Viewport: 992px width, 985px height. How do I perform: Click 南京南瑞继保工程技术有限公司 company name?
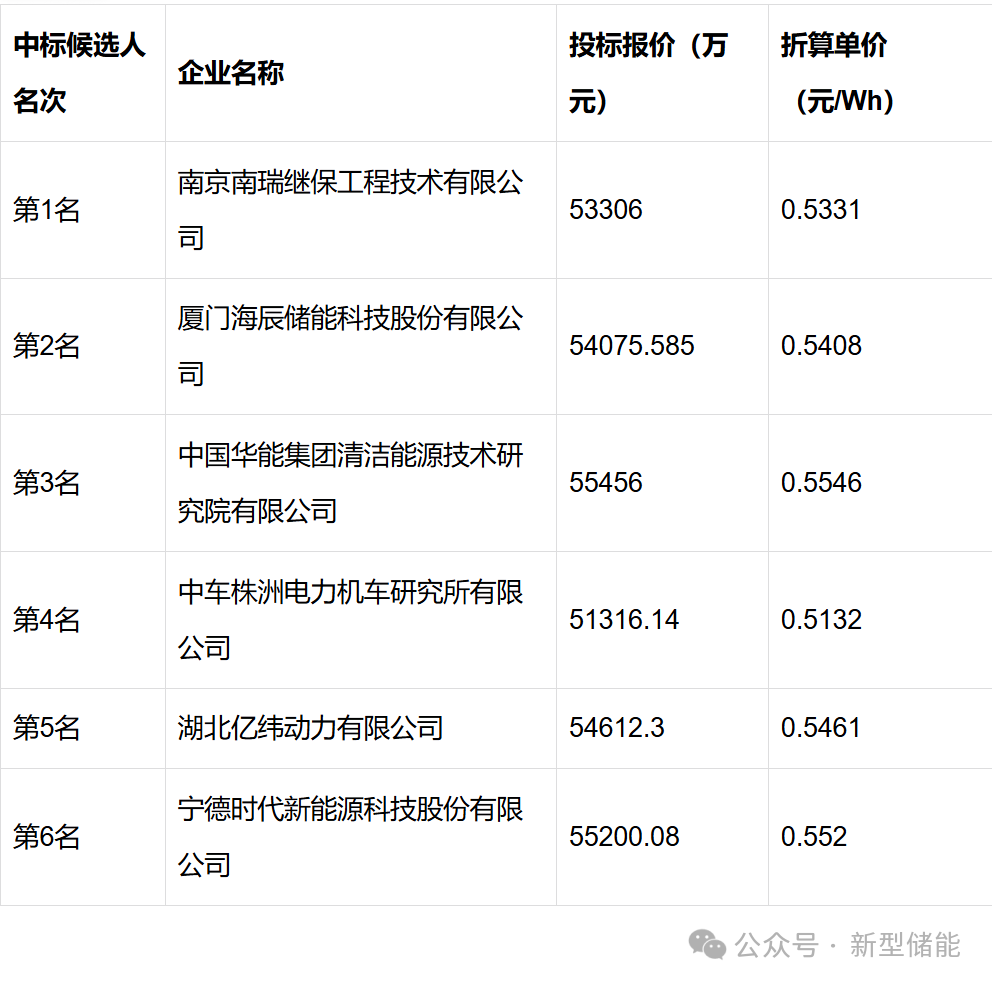click(x=350, y=210)
